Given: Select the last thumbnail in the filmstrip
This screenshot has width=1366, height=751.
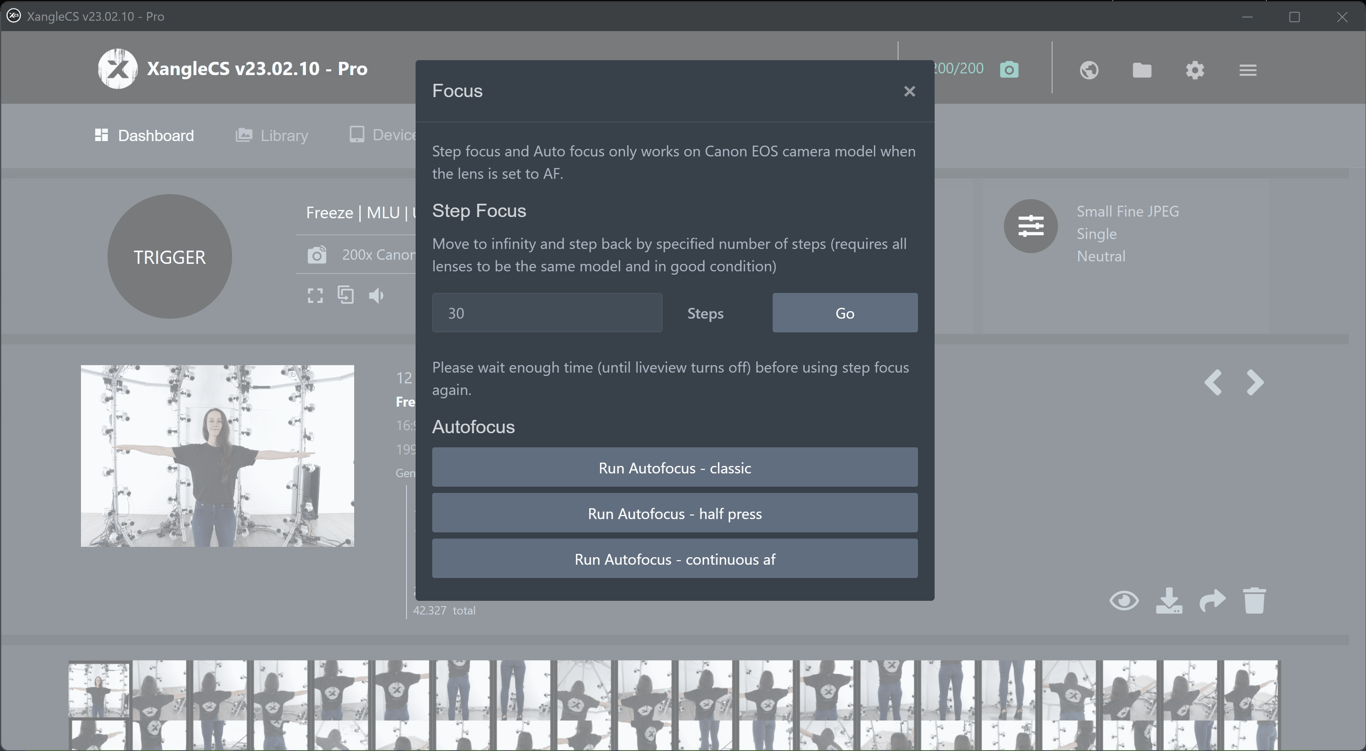Looking at the screenshot, I should (x=1251, y=690).
